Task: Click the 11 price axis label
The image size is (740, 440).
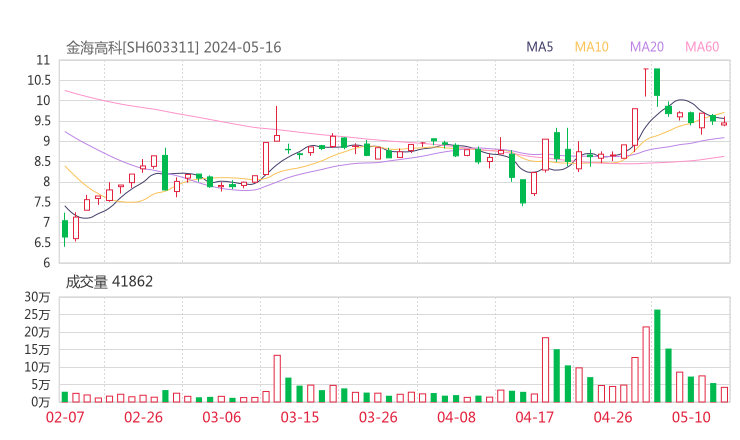Action: (43, 60)
